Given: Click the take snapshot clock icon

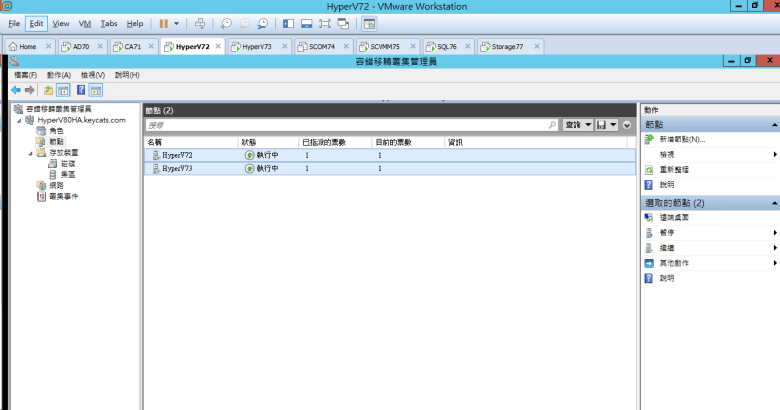Looking at the screenshot, I should [227, 23].
